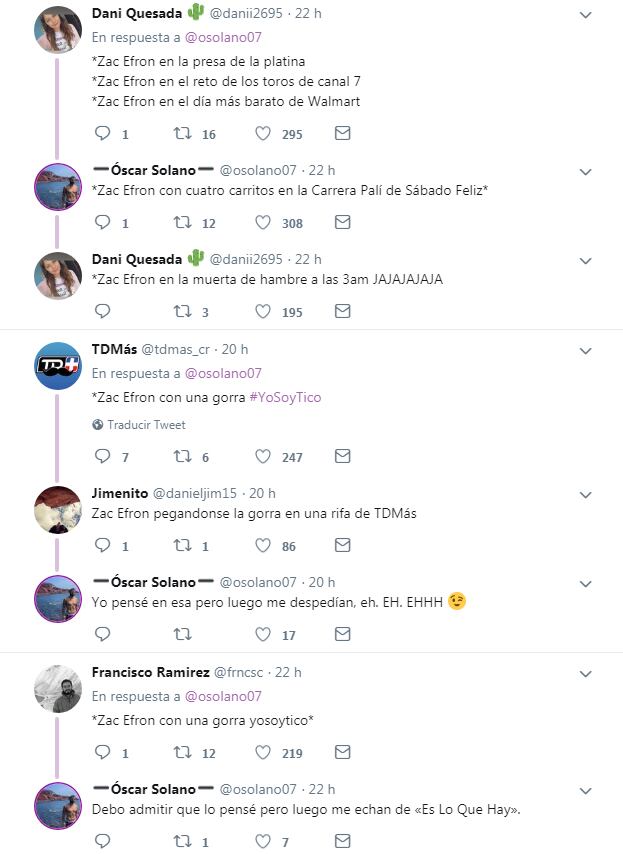The image size is (623, 854).
Task: Retweet TDMás tweet about the gorra
Action: click(x=183, y=457)
